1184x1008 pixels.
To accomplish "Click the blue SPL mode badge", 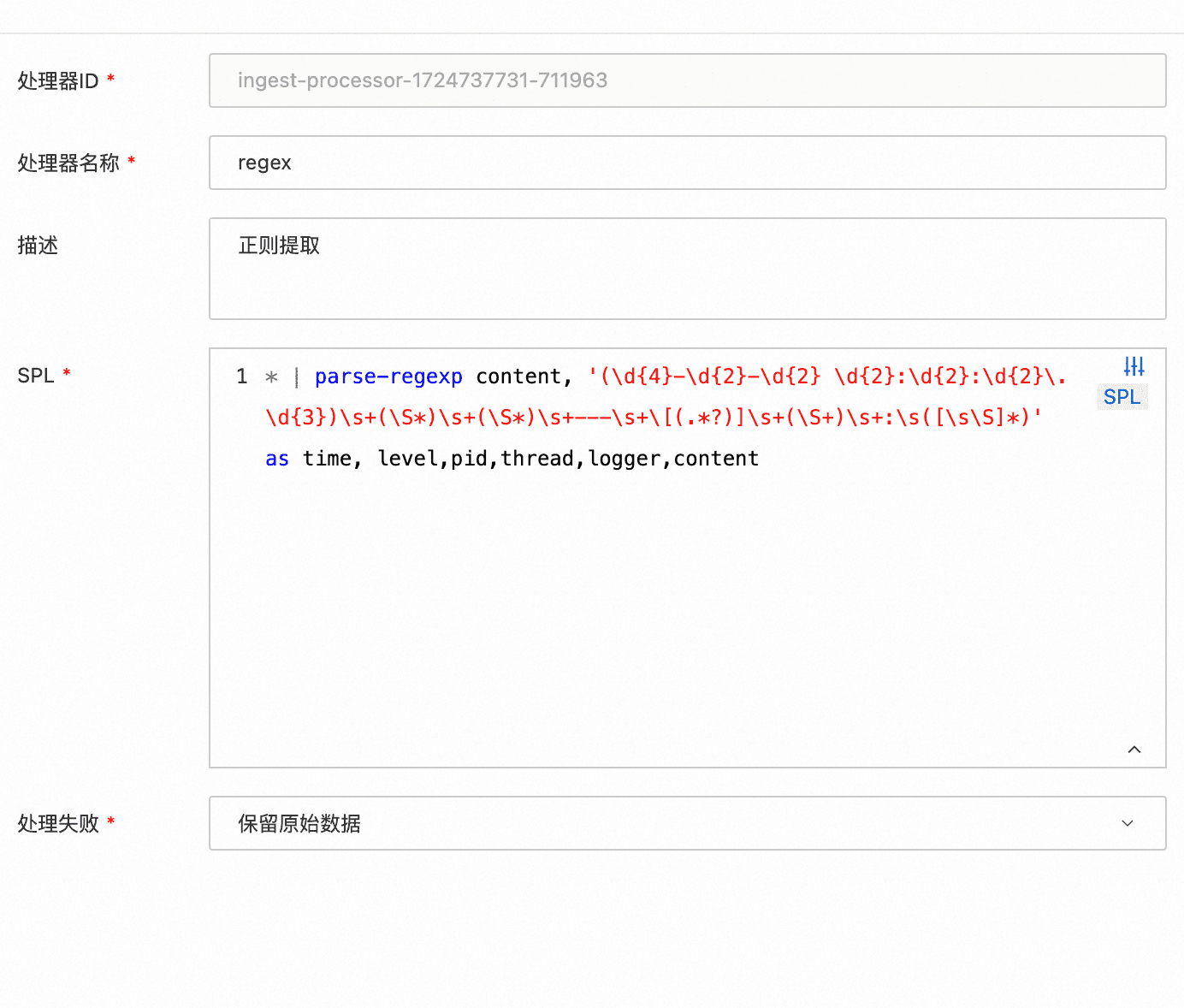I will click(1122, 397).
